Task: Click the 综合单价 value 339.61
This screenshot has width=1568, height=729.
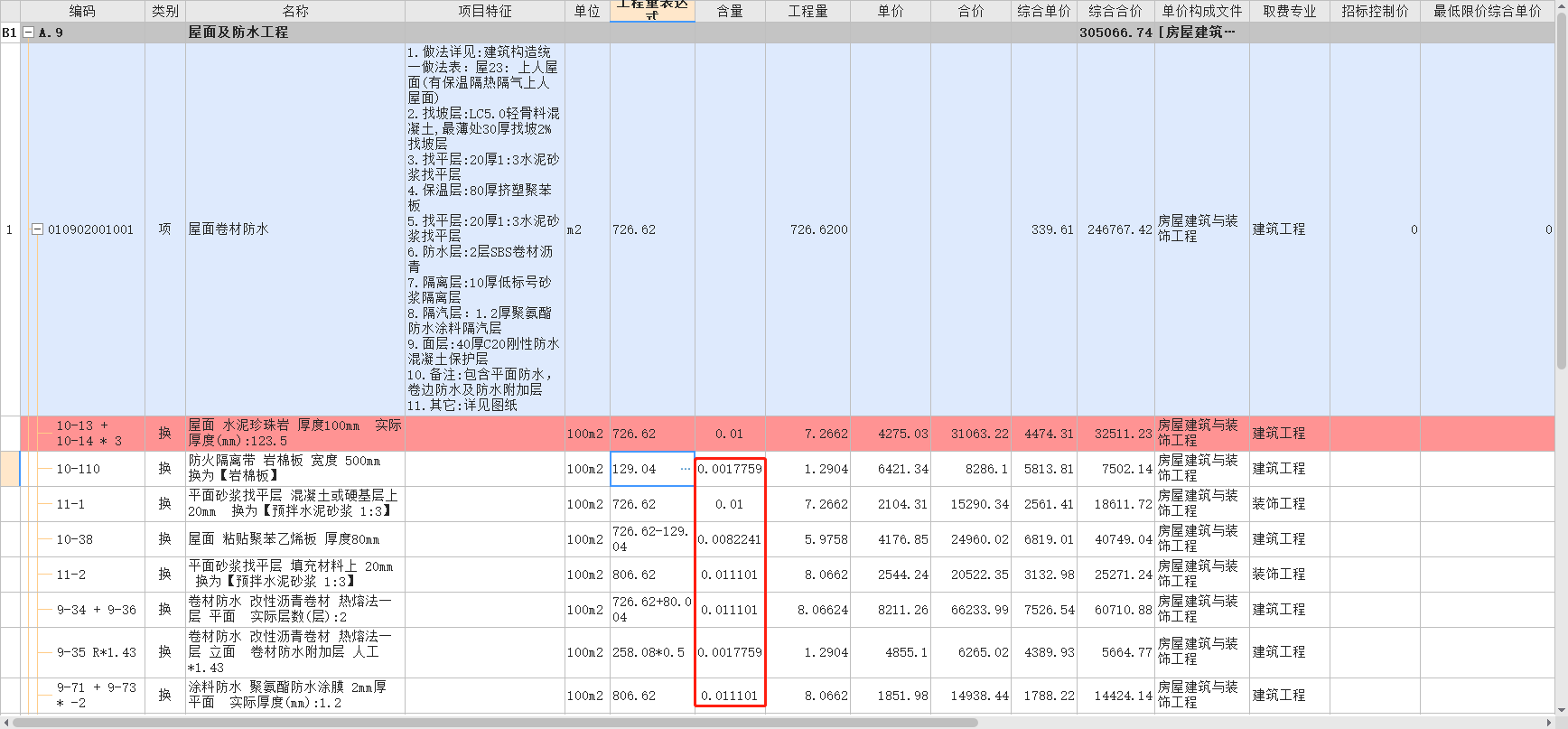Action: (x=1052, y=229)
